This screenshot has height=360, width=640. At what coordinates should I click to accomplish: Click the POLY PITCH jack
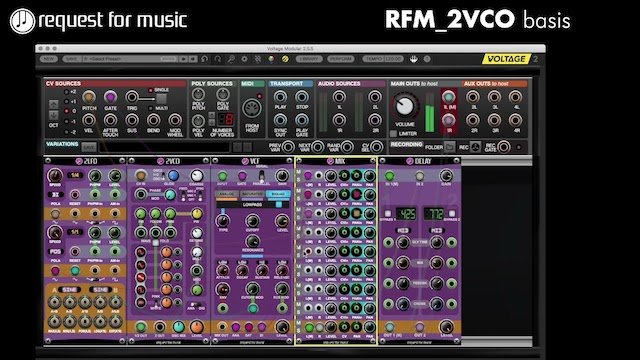198,95
